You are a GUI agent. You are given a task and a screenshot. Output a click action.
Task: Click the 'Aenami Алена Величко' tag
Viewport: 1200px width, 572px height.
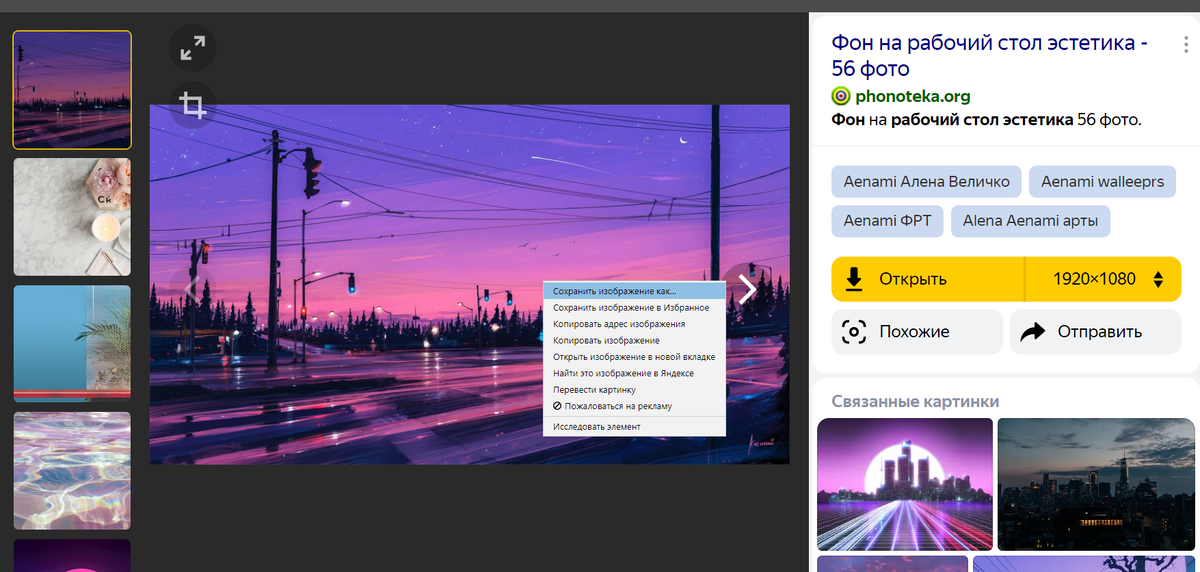[x=926, y=182]
